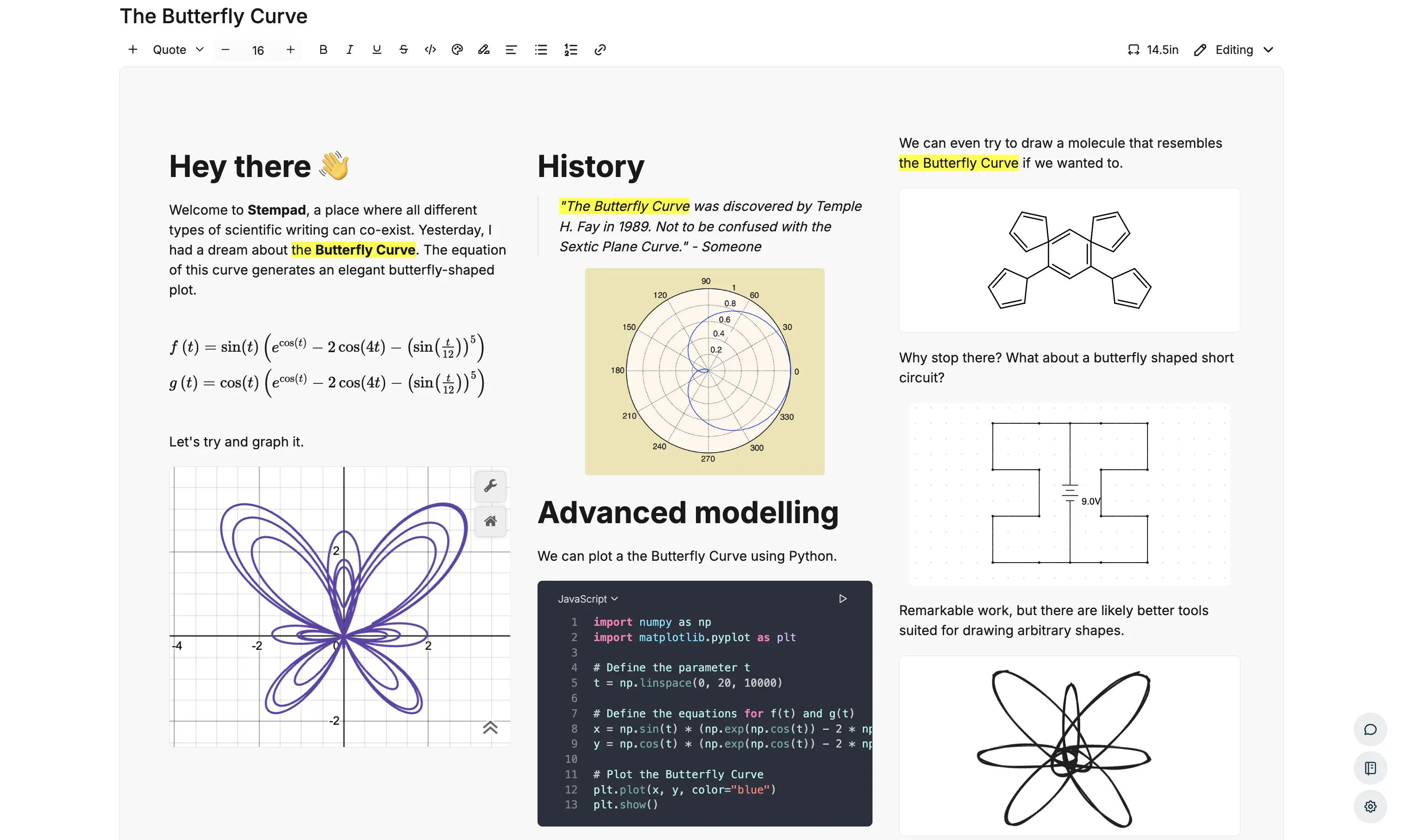The image size is (1404, 840).
Task: Open graph settings with the wrench icon
Action: coord(491,486)
